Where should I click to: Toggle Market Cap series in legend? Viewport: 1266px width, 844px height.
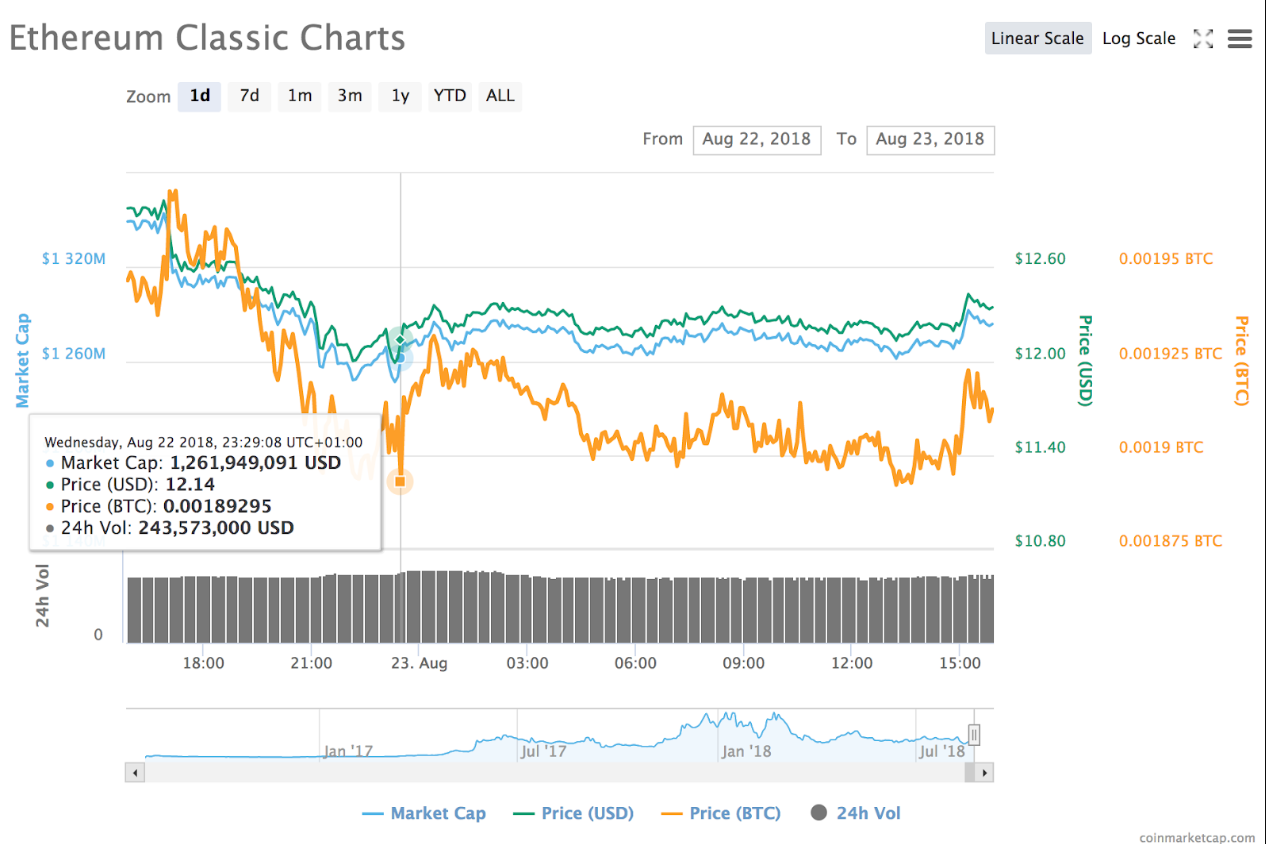pyautogui.click(x=424, y=814)
